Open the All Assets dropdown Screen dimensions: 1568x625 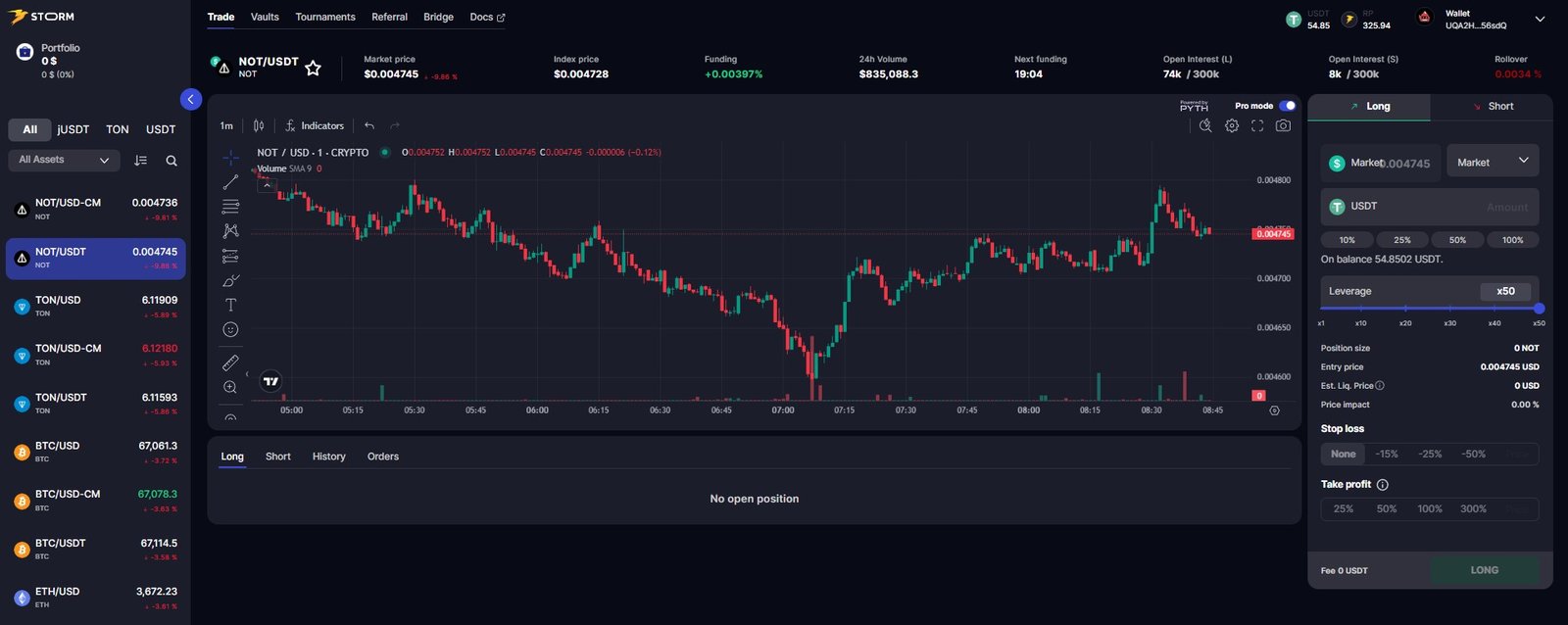click(x=64, y=160)
